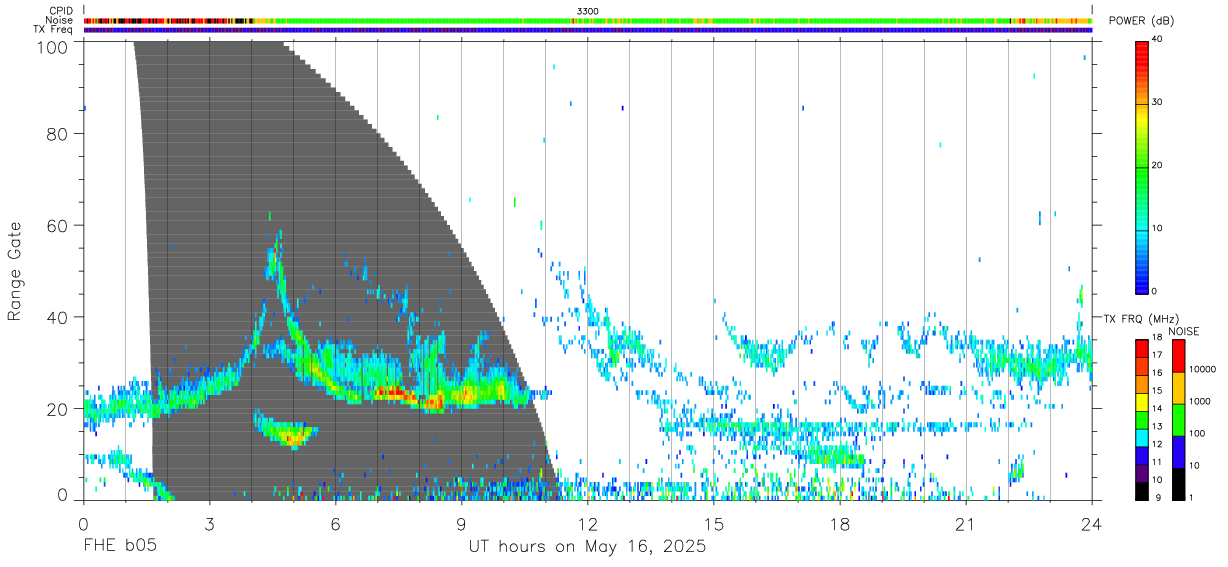The height and width of the screenshot is (567, 1228).
Task: Click the POWER (dB) legend title
Action: coord(1141,21)
